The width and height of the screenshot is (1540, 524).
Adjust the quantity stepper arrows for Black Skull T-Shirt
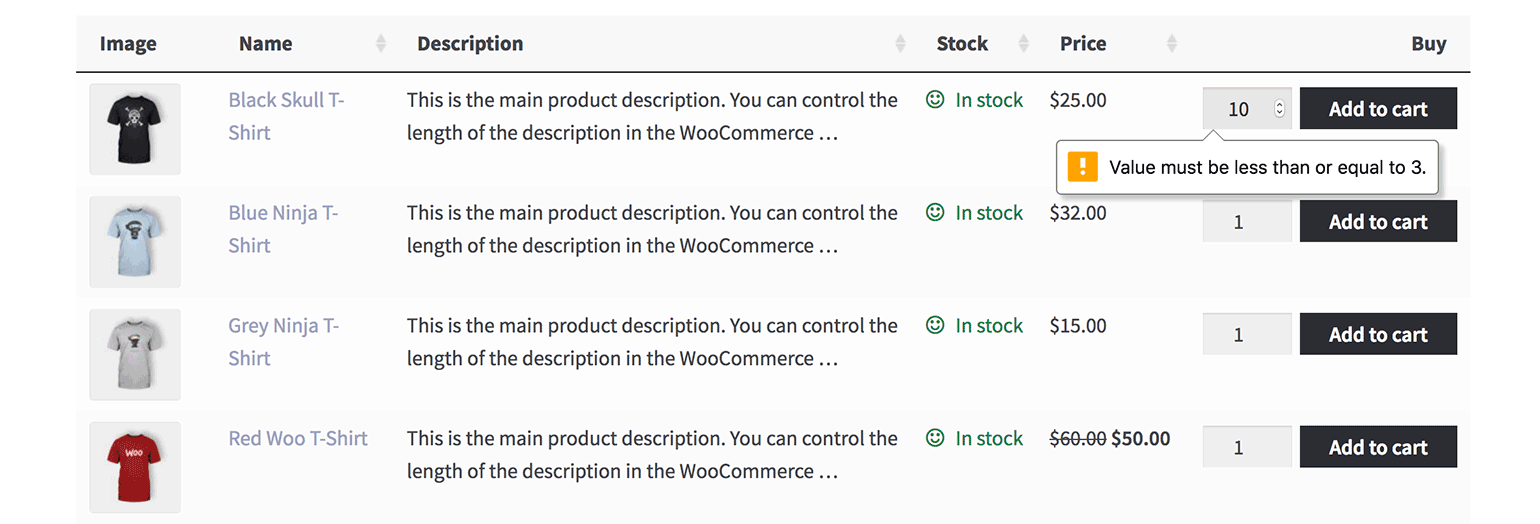[1279, 109]
